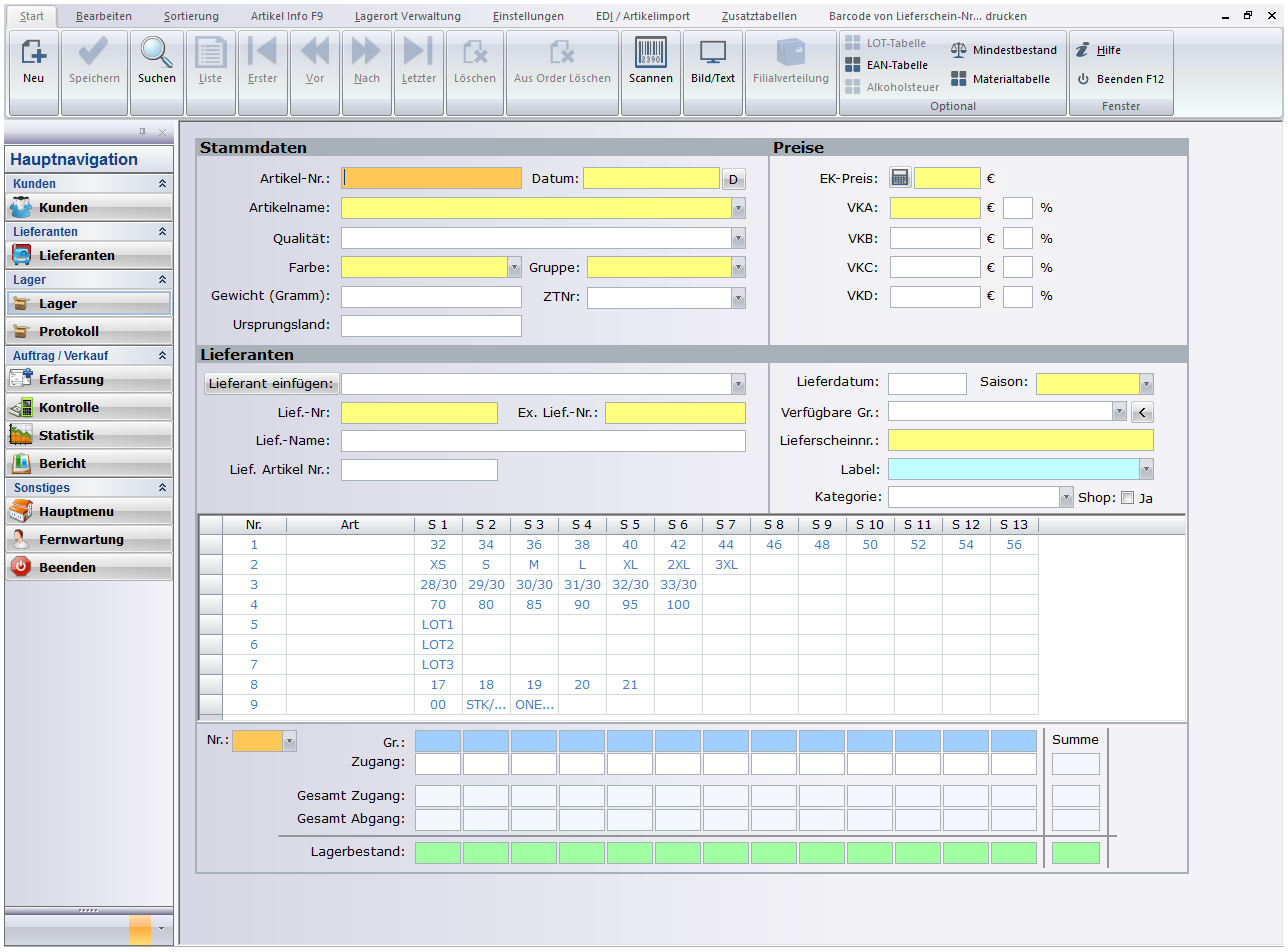The height and width of the screenshot is (952, 1288).
Task: Click the Neu toolbar icon
Action: pos(34,54)
